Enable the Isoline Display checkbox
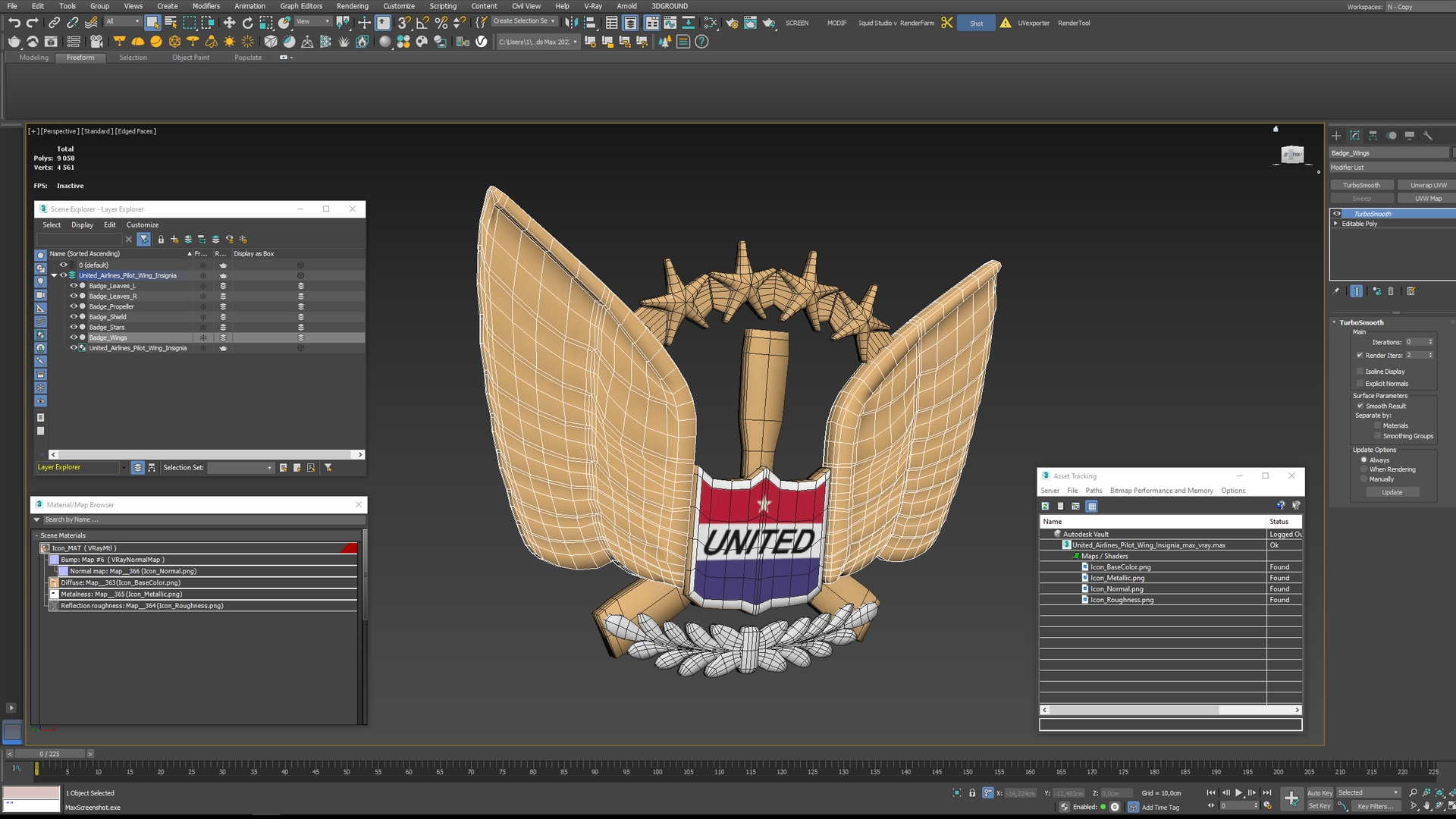Viewport: 1456px width, 819px height. point(1360,372)
